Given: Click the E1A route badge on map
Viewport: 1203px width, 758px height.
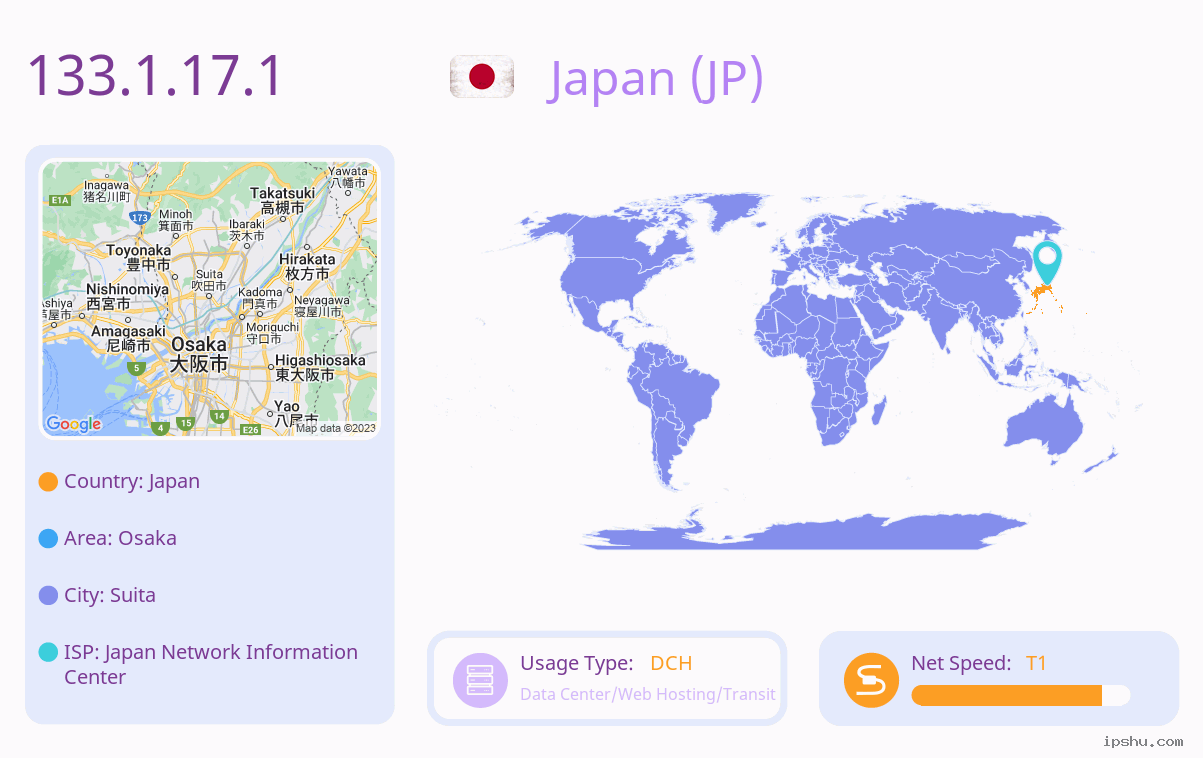Looking at the screenshot, I should click(x=60, y=200).
